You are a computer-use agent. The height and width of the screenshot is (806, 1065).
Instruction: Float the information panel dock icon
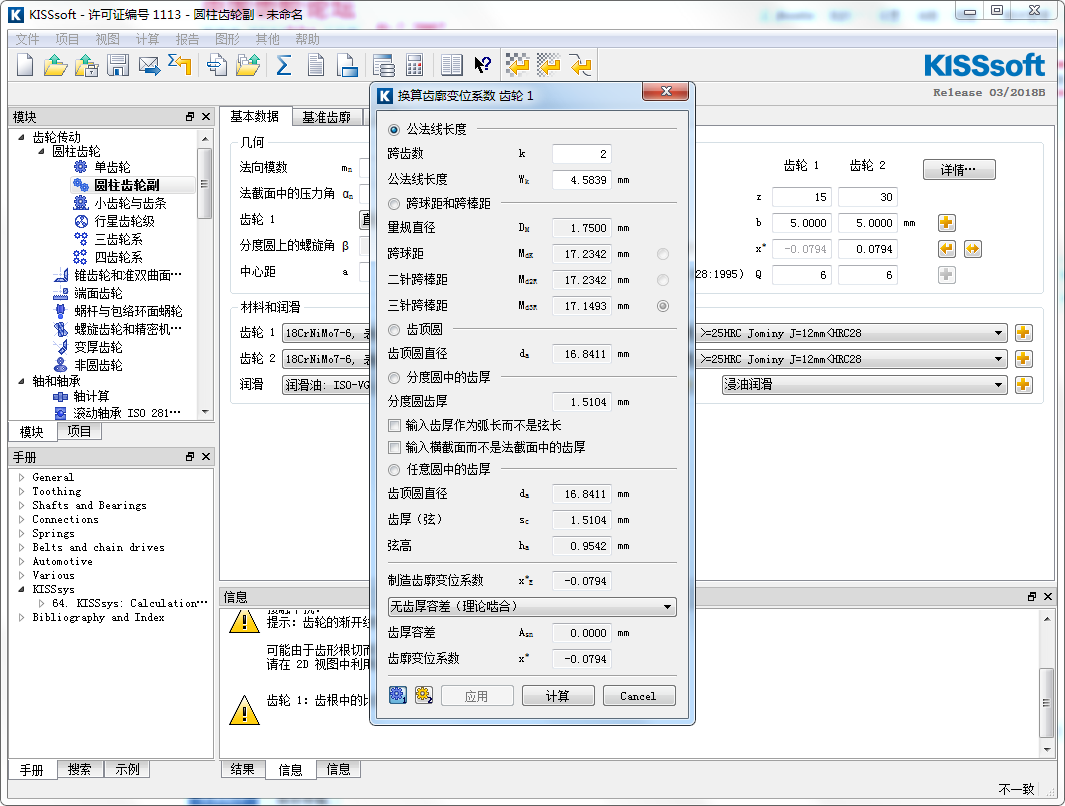click(1032, 596)
